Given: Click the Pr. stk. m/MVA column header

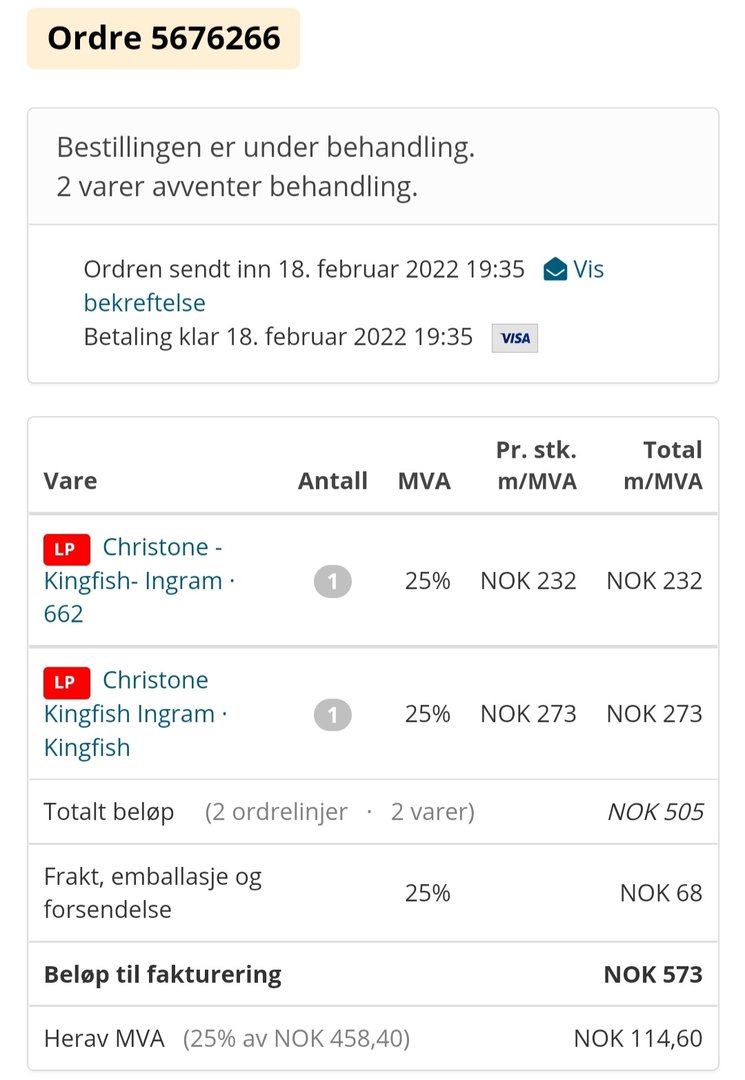Looking at the screenshot, I should [x=536, y=466].
